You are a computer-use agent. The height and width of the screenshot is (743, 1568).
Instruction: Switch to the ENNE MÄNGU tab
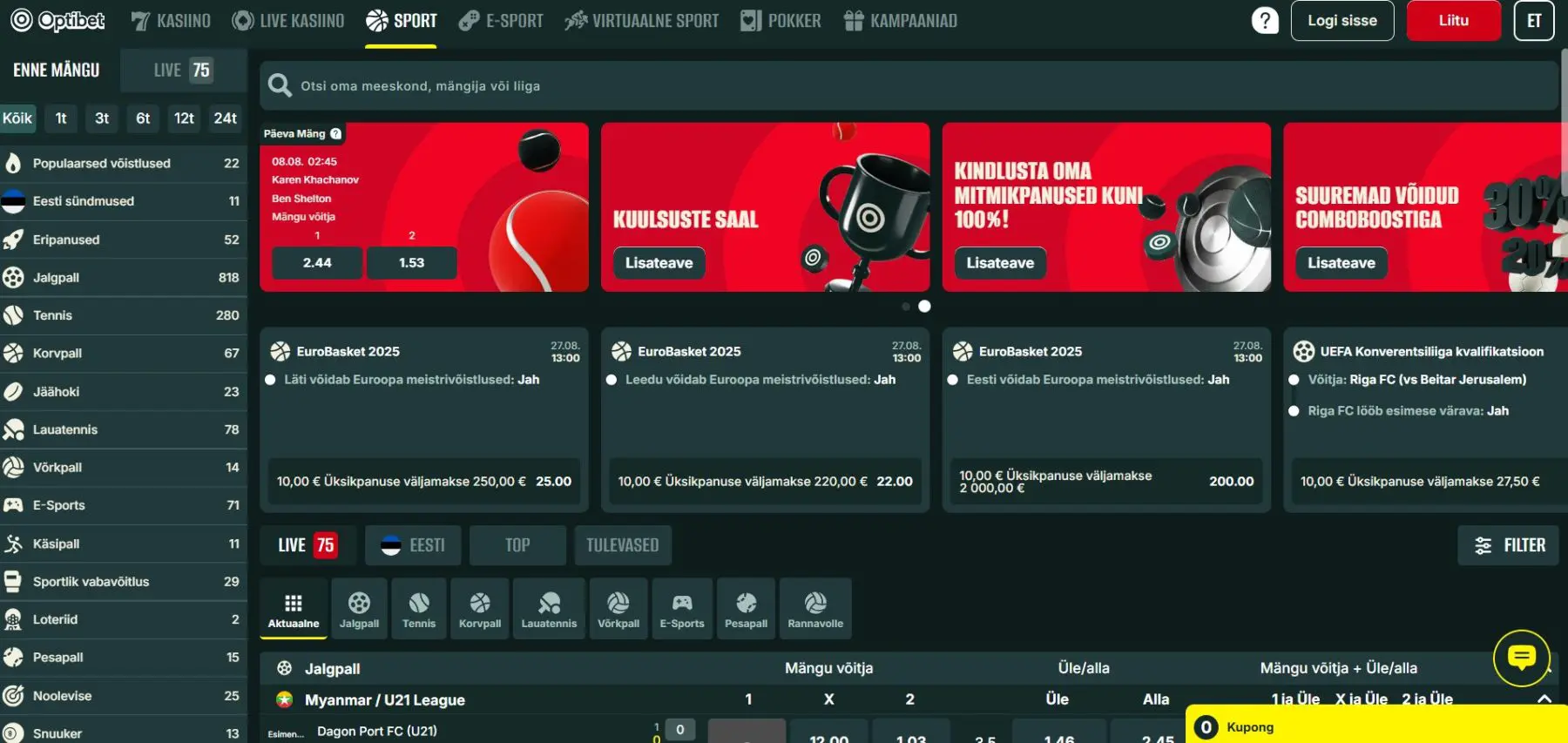click(x=57, y=70)
